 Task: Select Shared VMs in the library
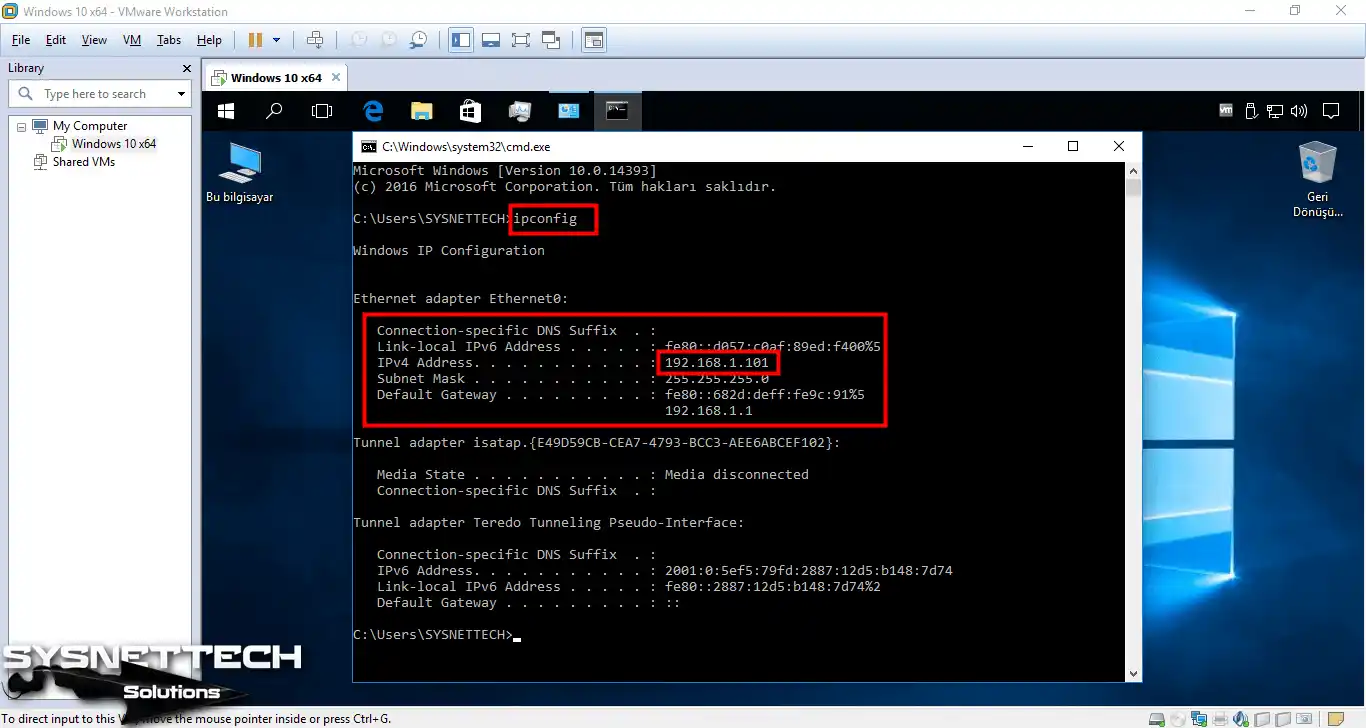click(84, 162)
